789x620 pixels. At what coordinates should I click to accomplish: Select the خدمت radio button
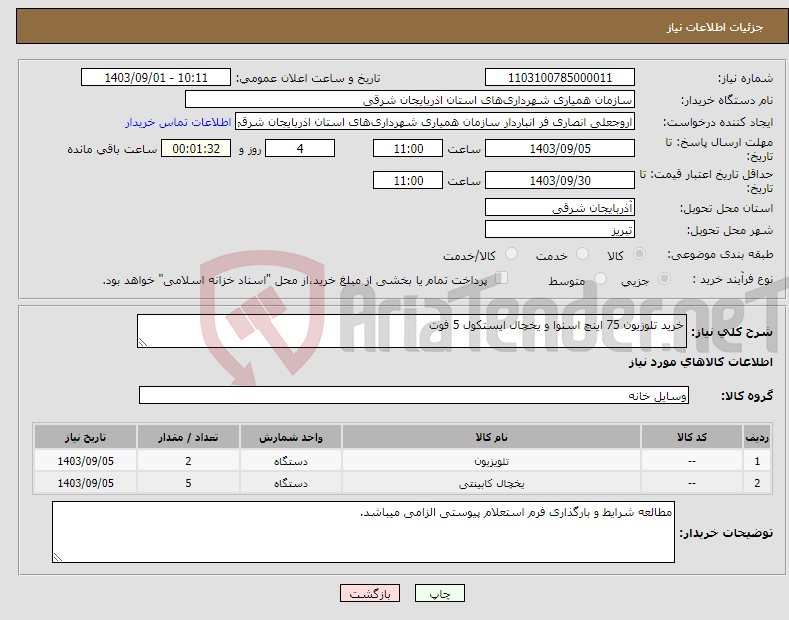582,254
